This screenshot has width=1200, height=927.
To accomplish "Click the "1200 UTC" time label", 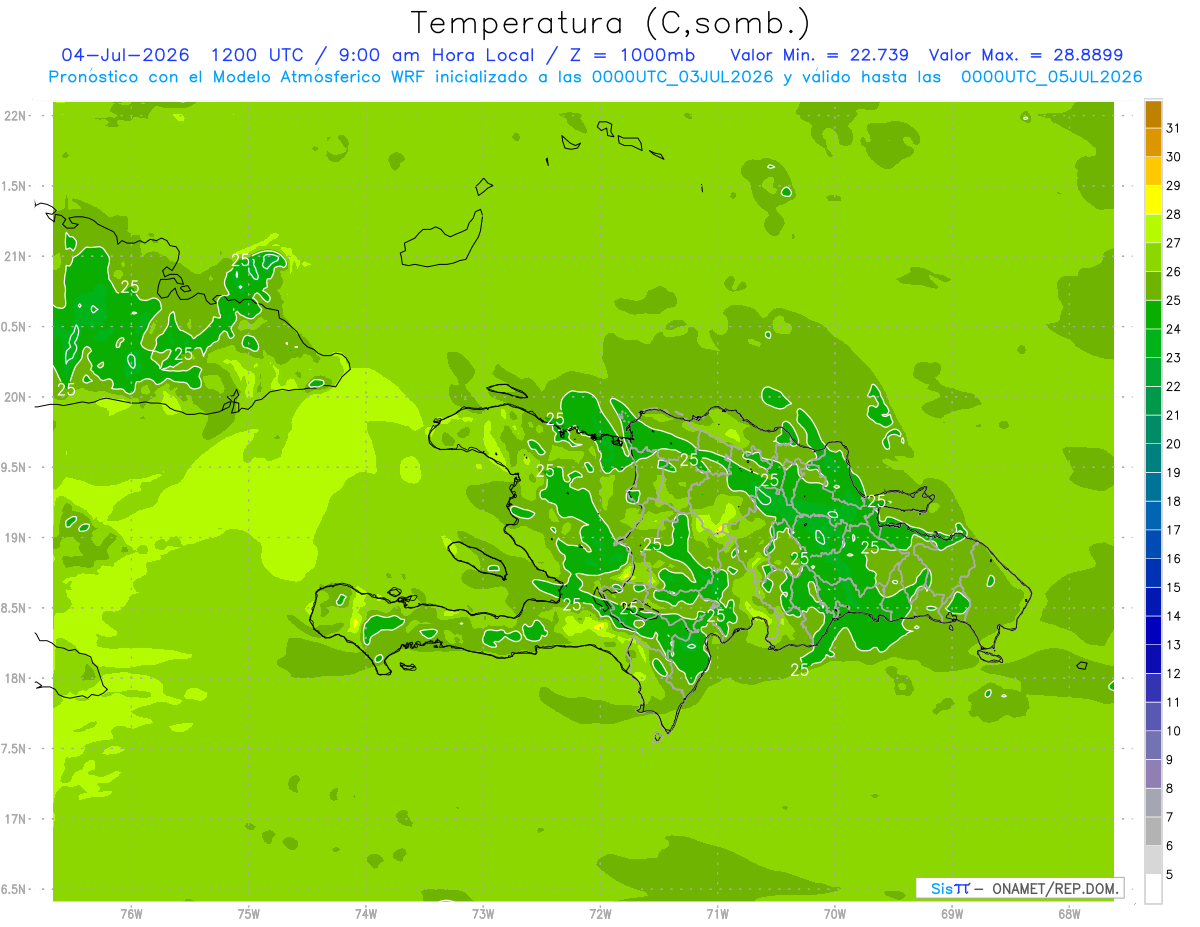I will tap(256, 54).
